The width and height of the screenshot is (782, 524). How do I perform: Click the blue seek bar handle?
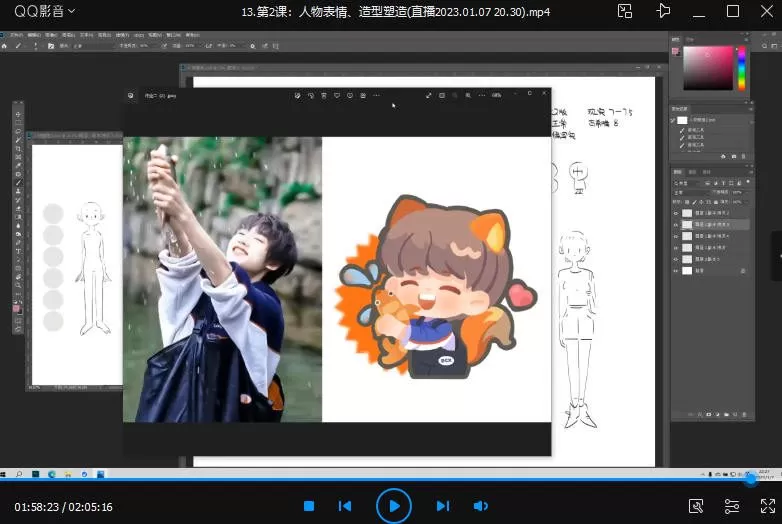pos(751,479)
